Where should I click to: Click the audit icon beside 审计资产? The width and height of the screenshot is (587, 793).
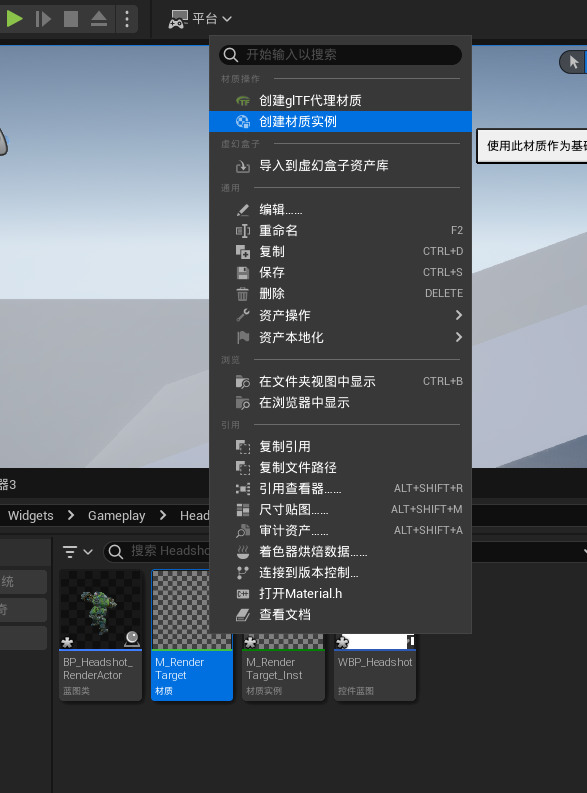point(243,531)
